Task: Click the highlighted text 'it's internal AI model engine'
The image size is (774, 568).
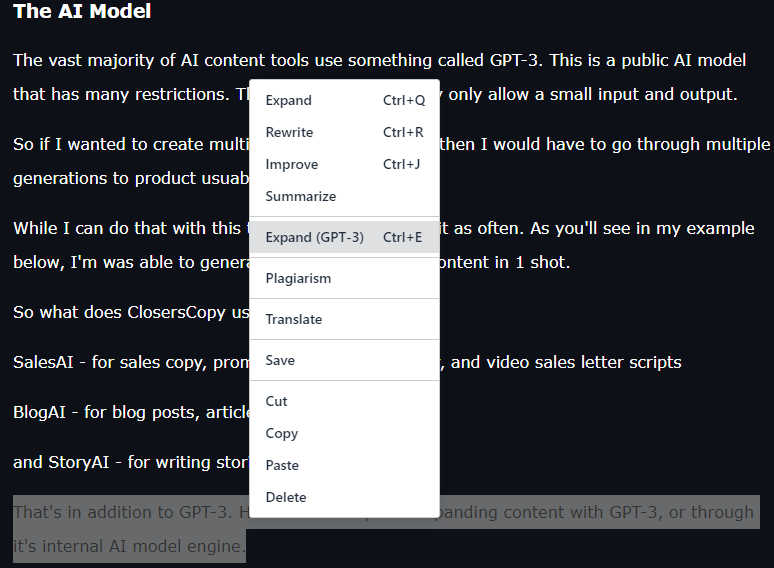Action: click(x=127, y=546)
